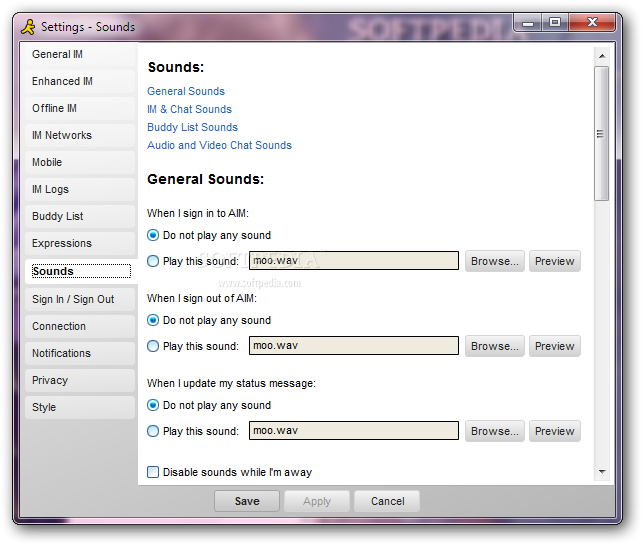Select 'Do not play any sound' for sign in
This screenshot has width=643, height=545.
153,235
